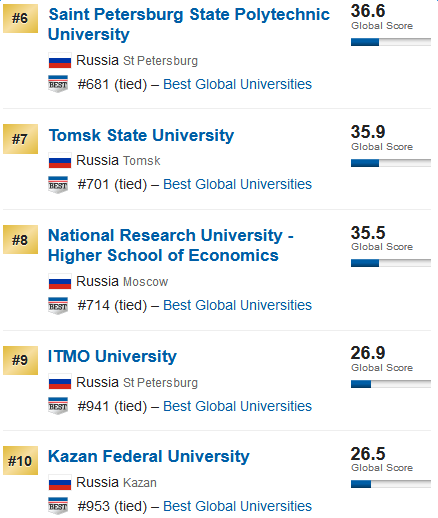Click Best badge icon next to #681
438x518 pixels.
58,84
